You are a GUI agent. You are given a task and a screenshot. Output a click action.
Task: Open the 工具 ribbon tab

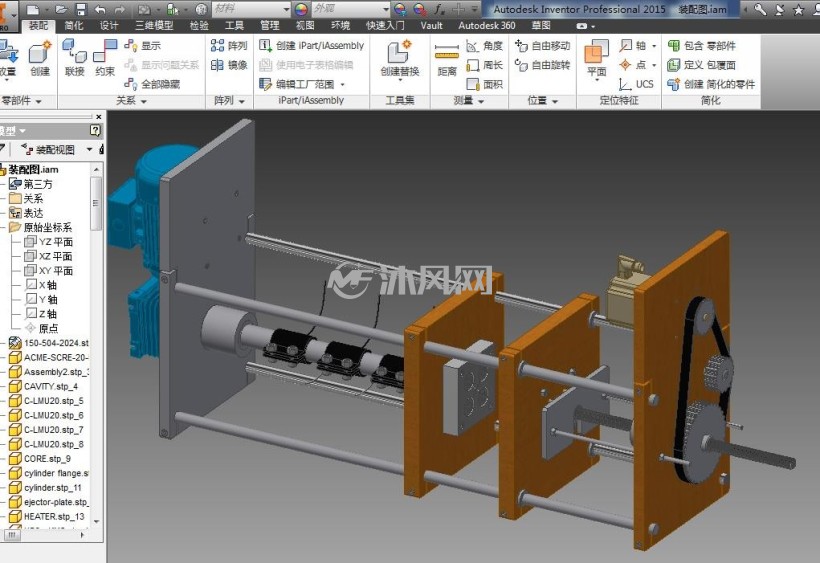pos(234,26)
